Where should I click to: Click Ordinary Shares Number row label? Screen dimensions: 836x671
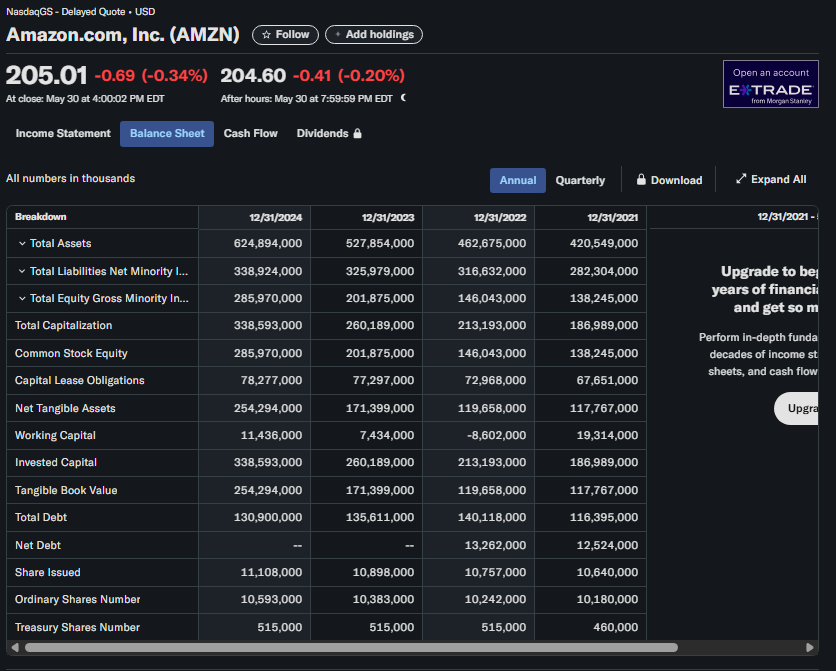(x=77, y=600)
